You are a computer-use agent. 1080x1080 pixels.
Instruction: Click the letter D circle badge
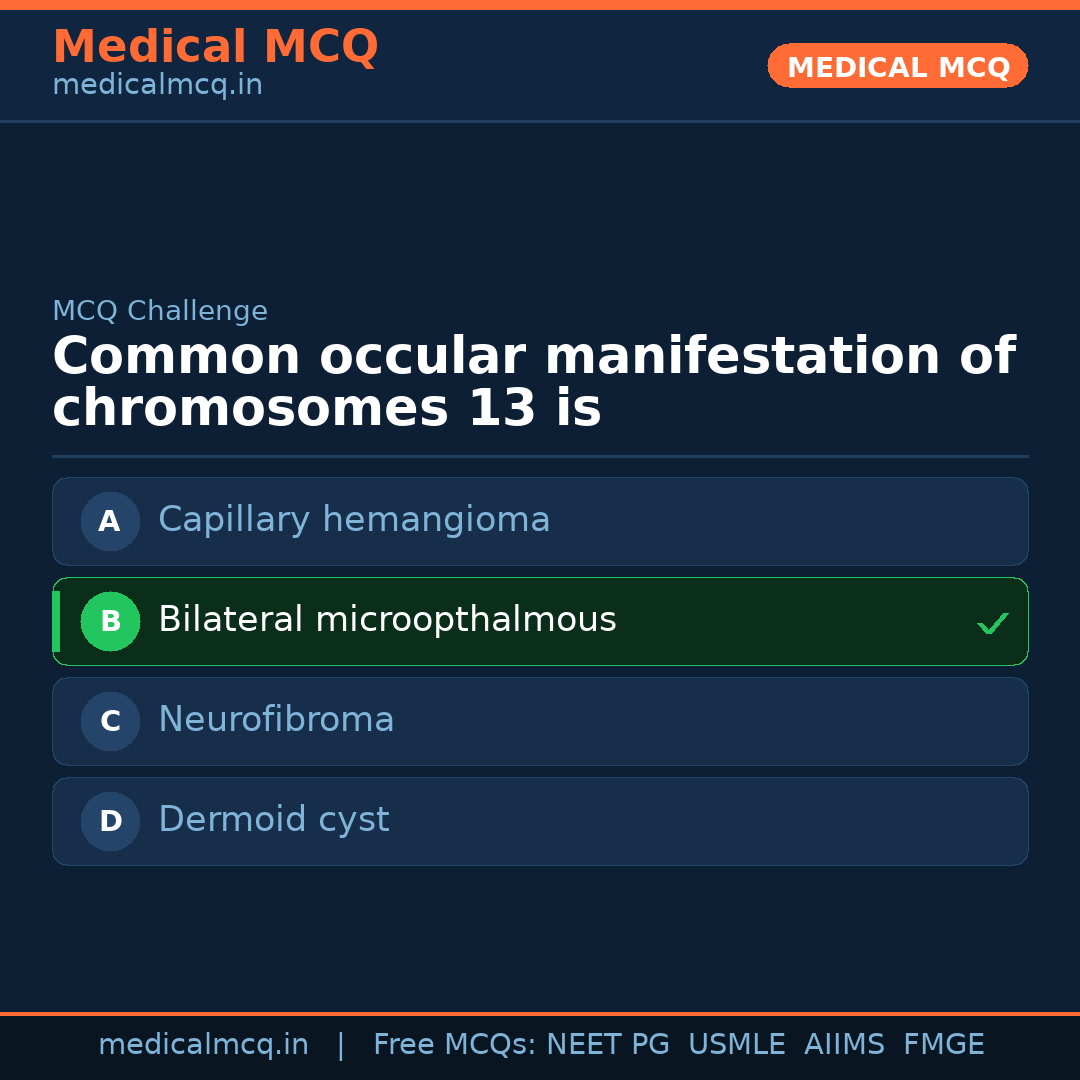point(110,821)
